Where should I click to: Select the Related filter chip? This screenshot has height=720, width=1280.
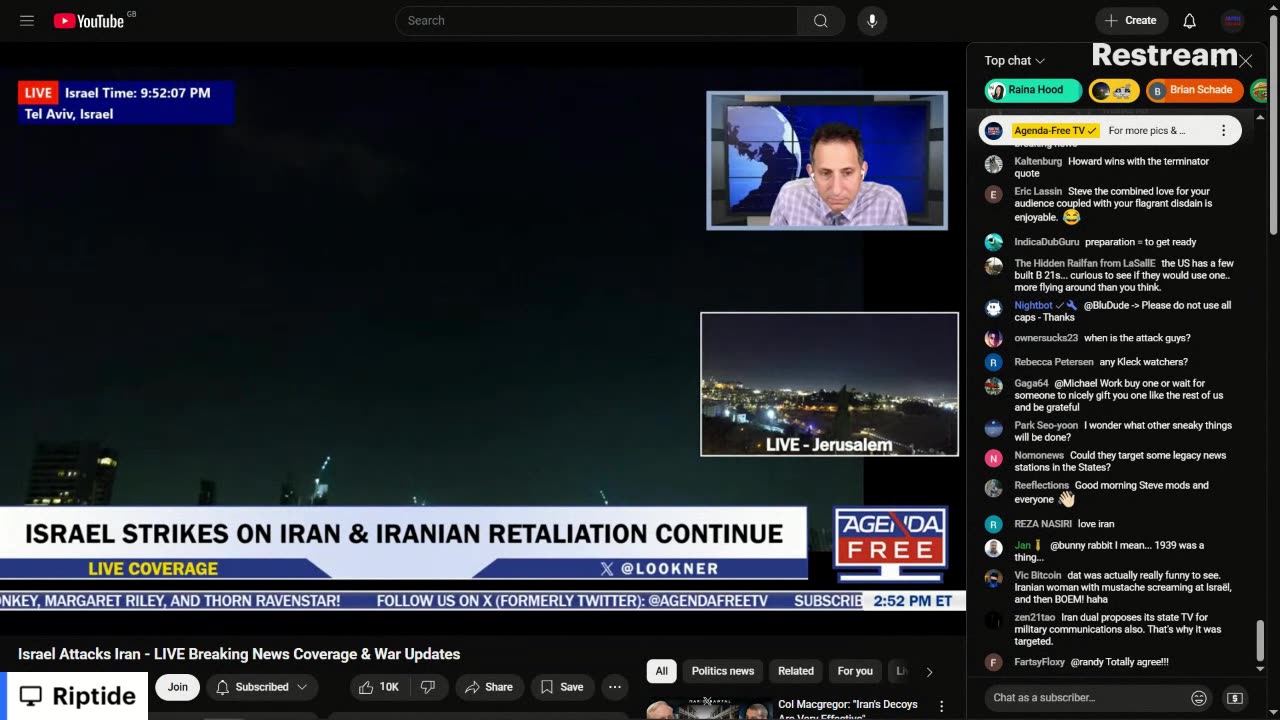point(796,671)
